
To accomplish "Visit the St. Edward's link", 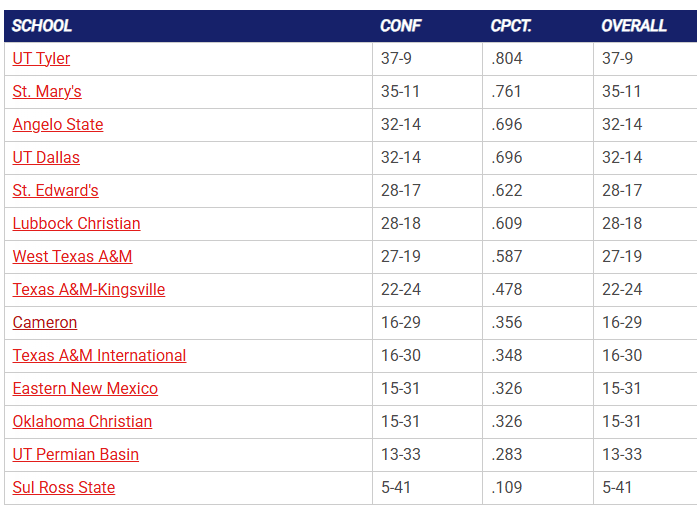I will 55,191.
